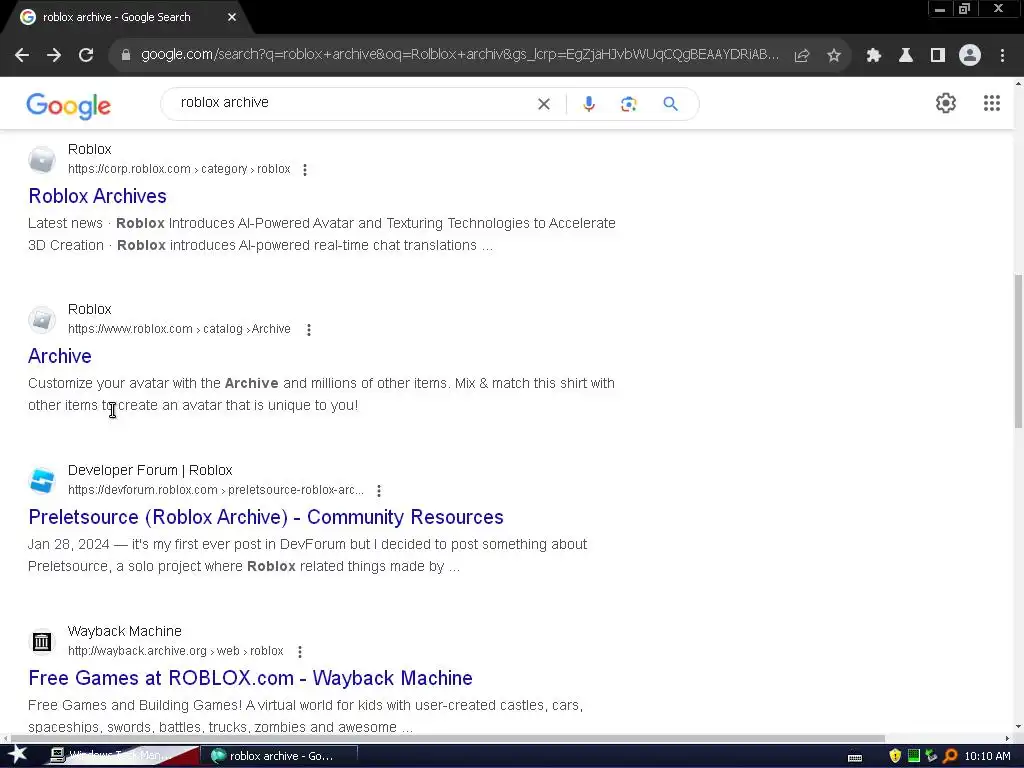
Task: Clear the search box text
Action: coord(543,104)
